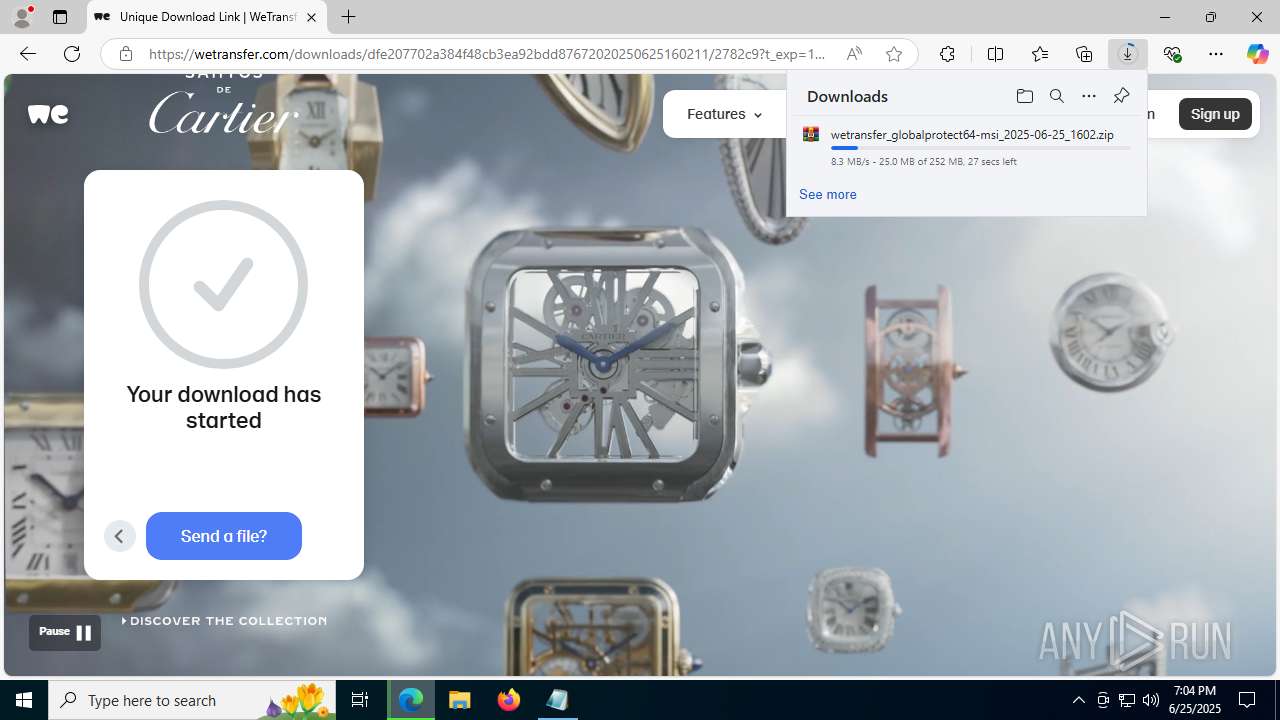The width and height of the screenshot is (1280, 720).
Task: Open Tab actions menu icon
Action: (x=60, y=17)
